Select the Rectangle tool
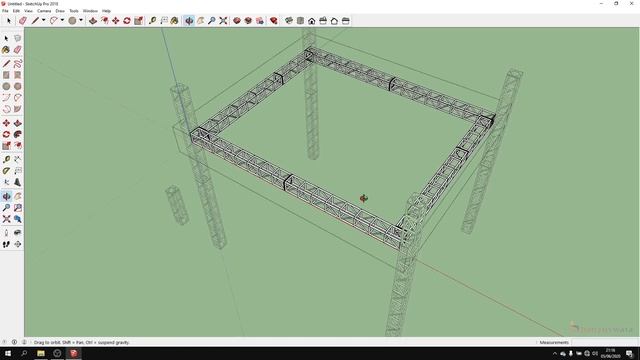The height and width of the screenshot is (360, 640). (x=6, y=75)
